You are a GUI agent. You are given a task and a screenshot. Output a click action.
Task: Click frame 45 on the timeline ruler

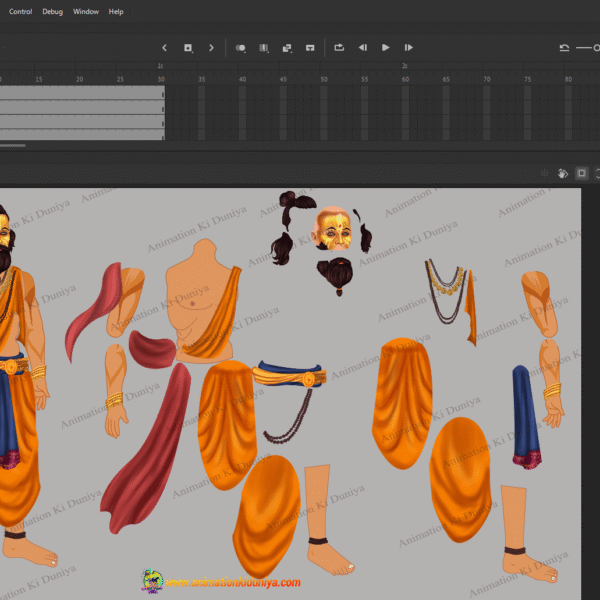point(283,79)
